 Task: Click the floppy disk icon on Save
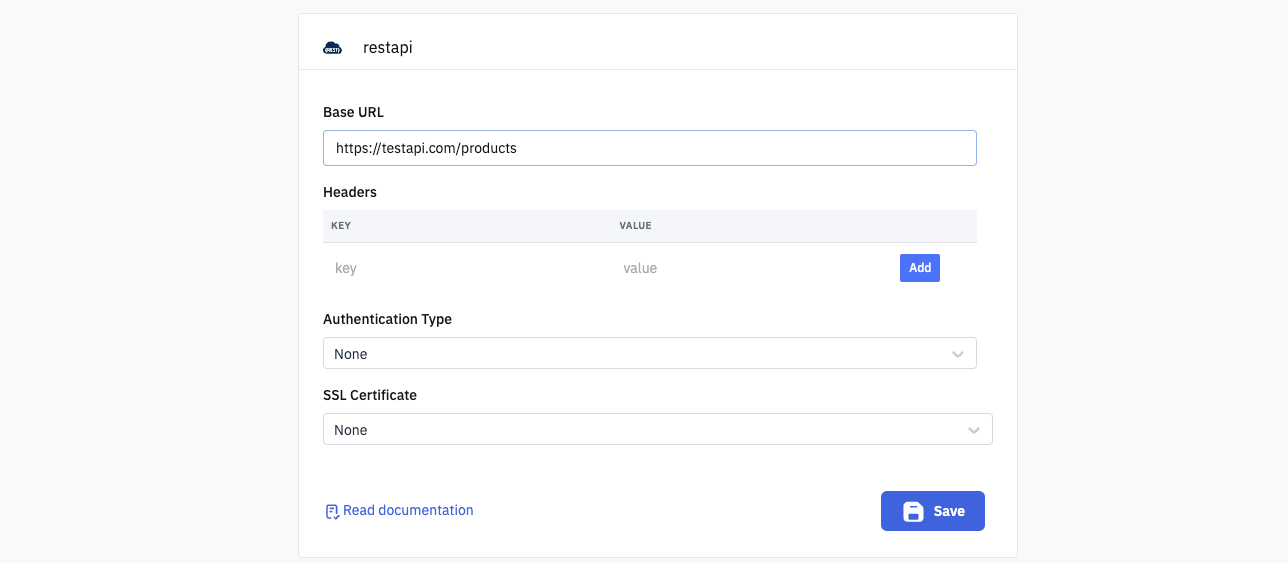pos(913,511)
